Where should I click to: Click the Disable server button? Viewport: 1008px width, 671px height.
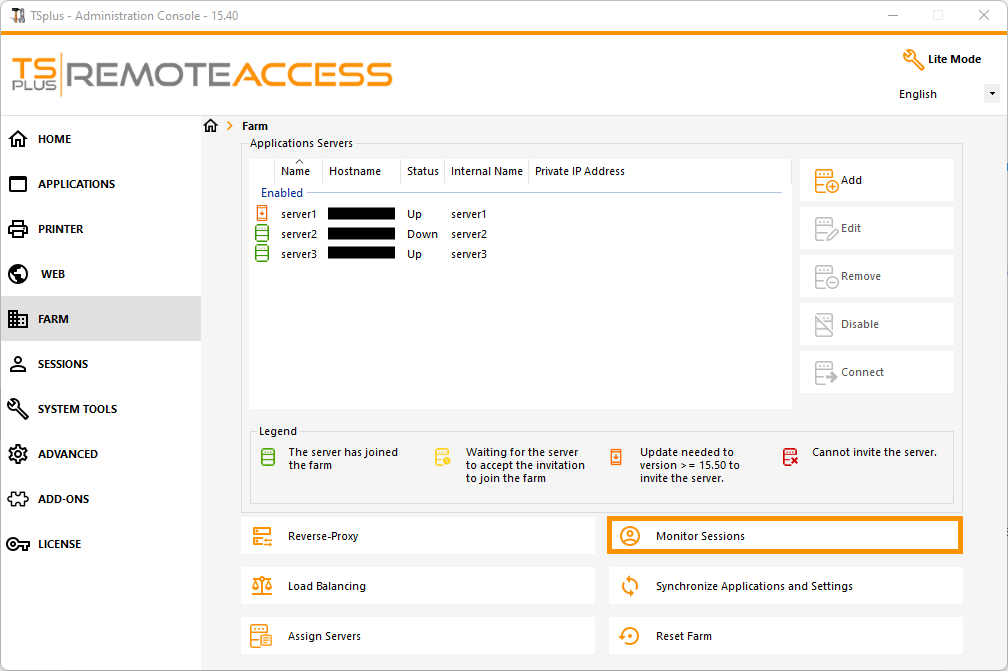tap(877, 324)
